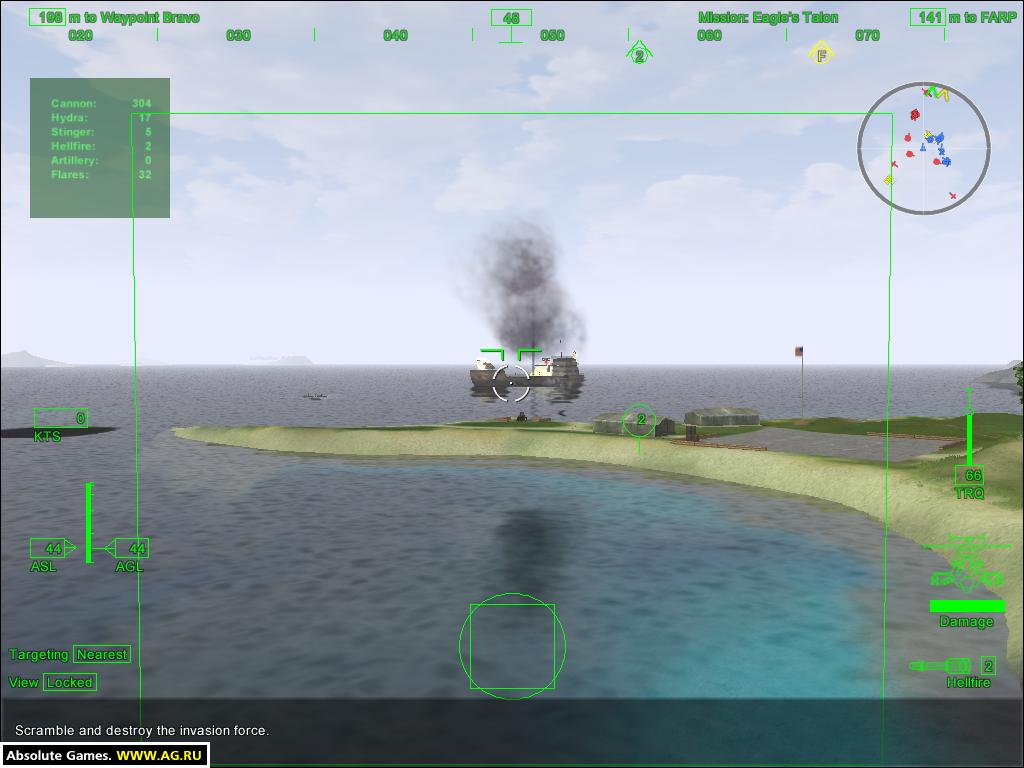The width and height of the screenshot is (1024, 768).
Task: Click the aiming circle-and-square gunsight
Action: coord(512,646)
